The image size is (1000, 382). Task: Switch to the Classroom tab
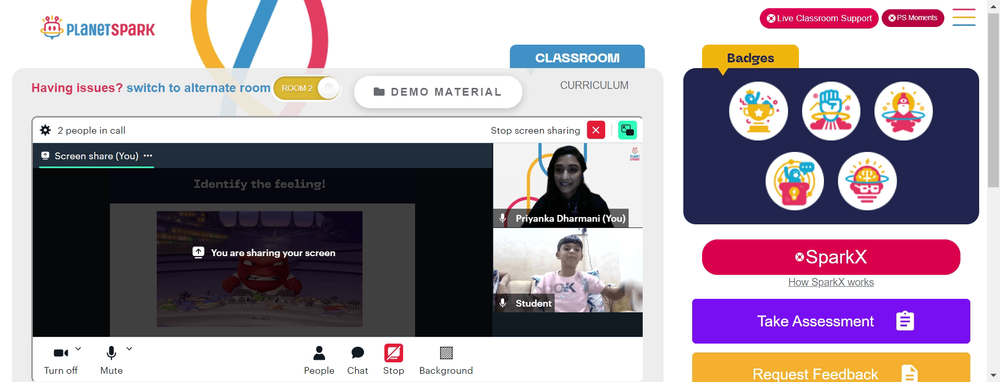pos(577,57)
